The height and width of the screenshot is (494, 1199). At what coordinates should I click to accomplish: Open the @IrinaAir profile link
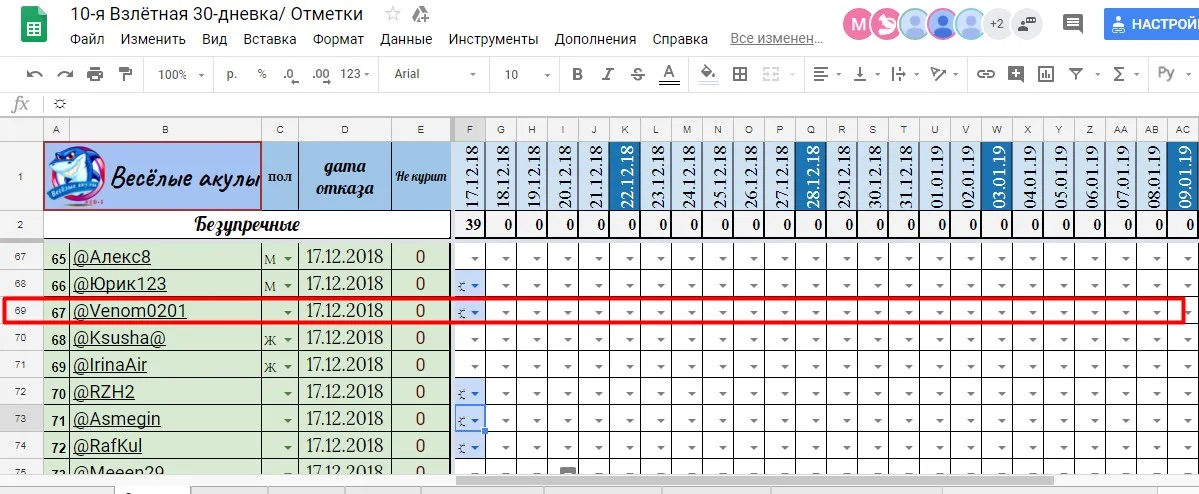(x=109, y=365)
